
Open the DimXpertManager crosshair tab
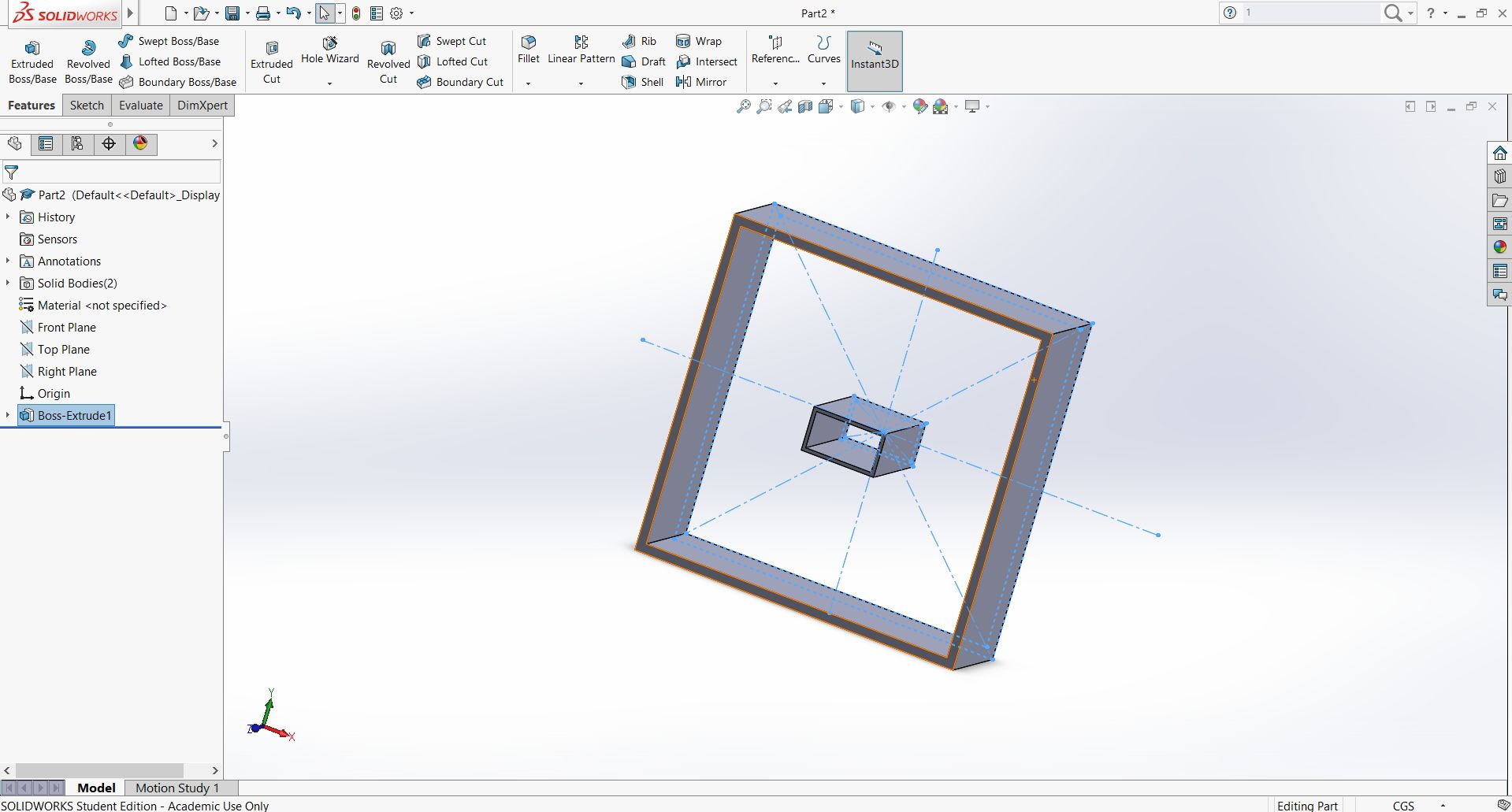109,143
